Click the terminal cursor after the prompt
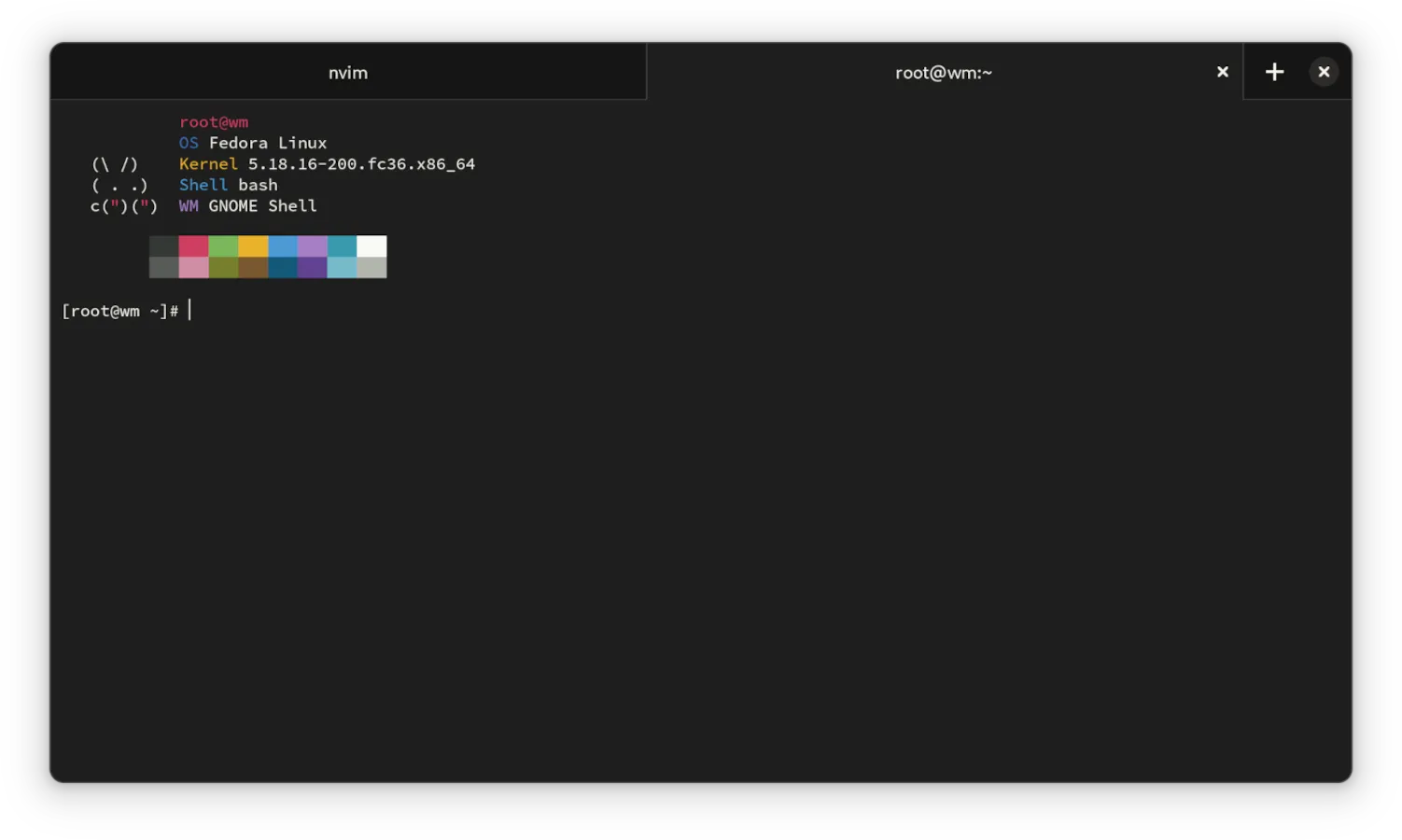 point(190,310)
